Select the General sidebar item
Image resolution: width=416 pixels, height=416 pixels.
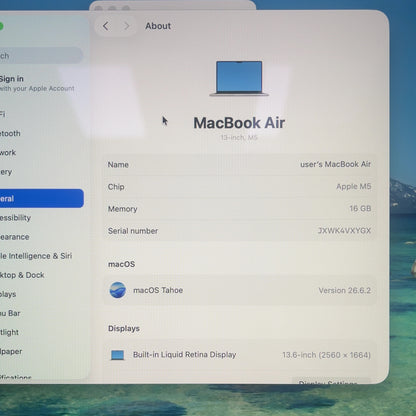(x=42, y=198)
